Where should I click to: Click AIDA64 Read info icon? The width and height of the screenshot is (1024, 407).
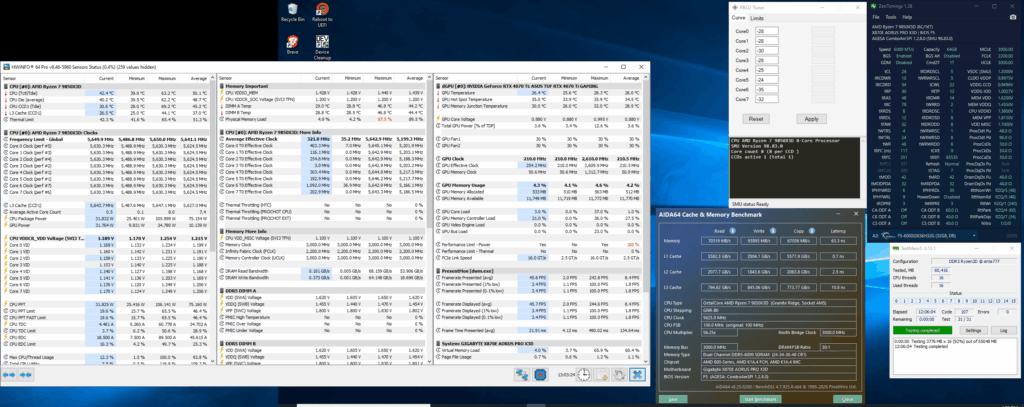coord(733,230)
